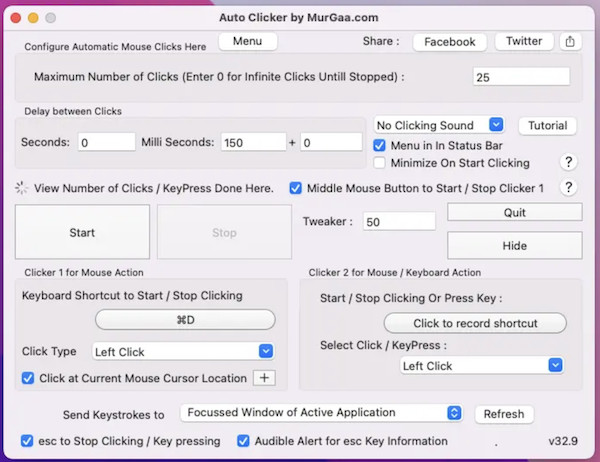This screenshot has height=462, width=600.
Task: Click the share icon next to Twitter
Action: tap(570, 42)
